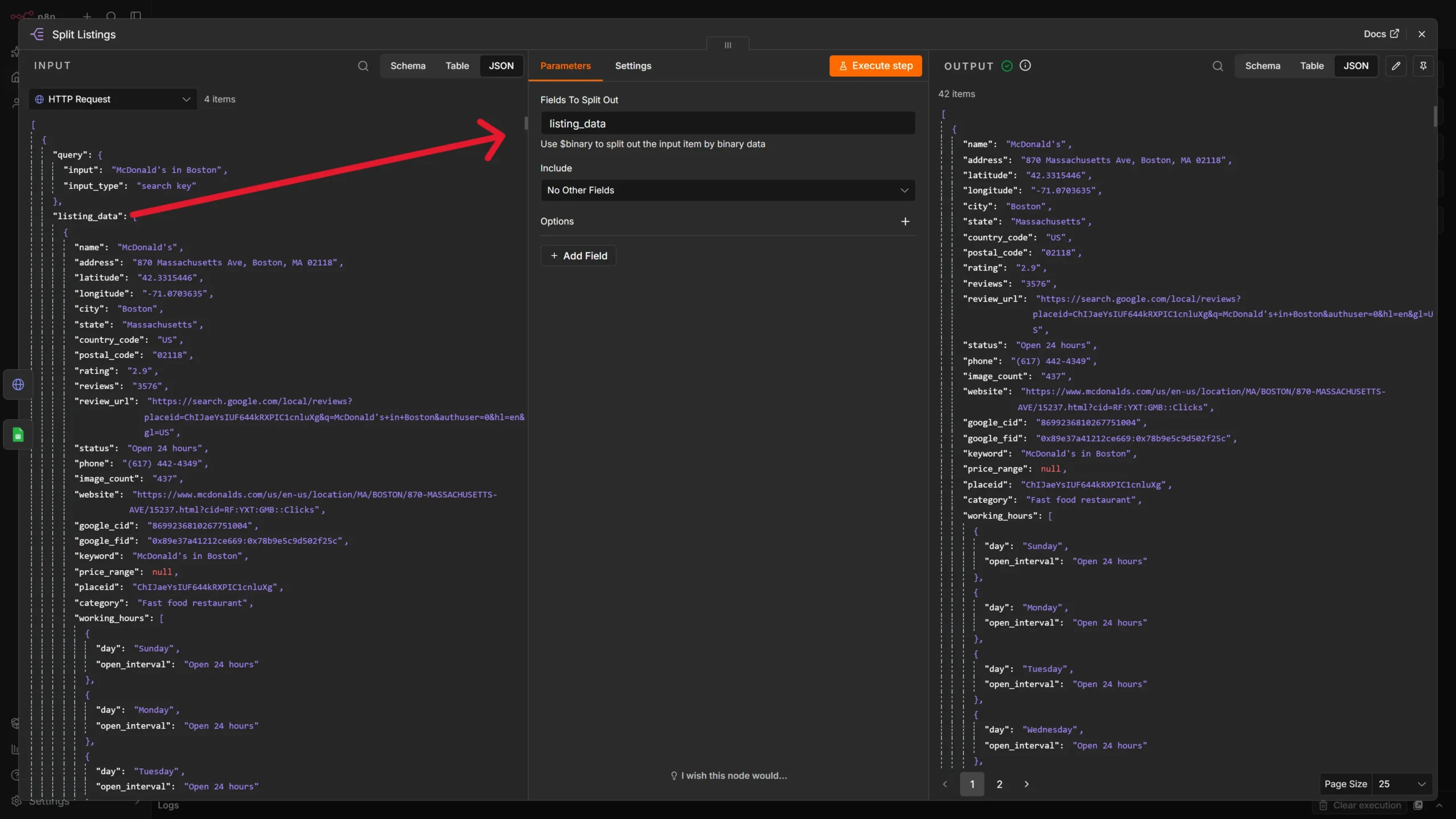Click the green sheets node icon on left
Screen dimensions: 1456x819
18,435
